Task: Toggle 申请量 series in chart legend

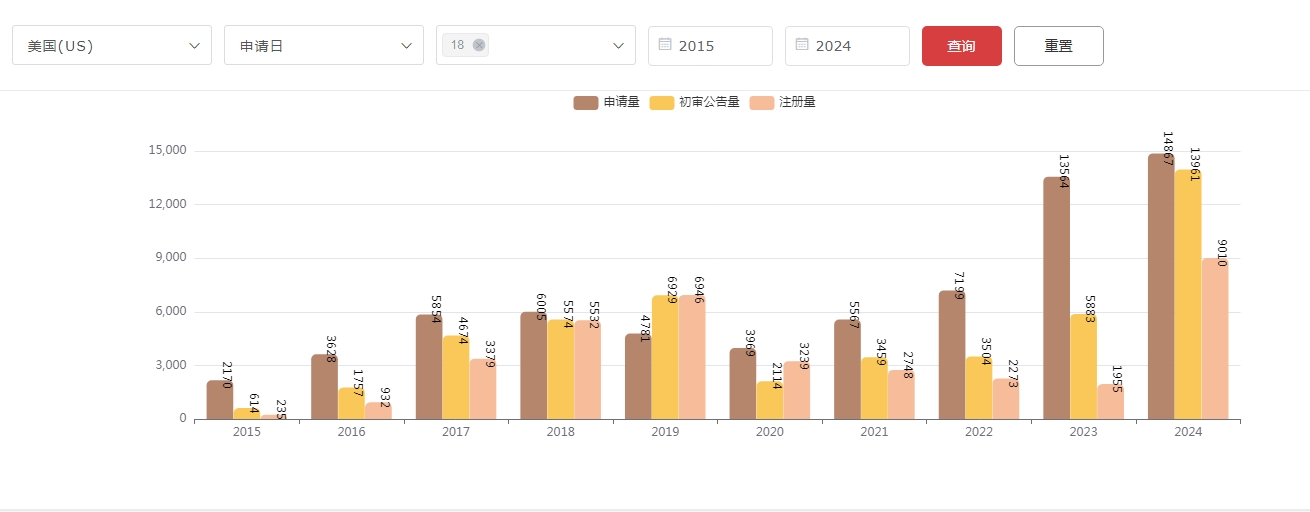Action: [606, 102]
